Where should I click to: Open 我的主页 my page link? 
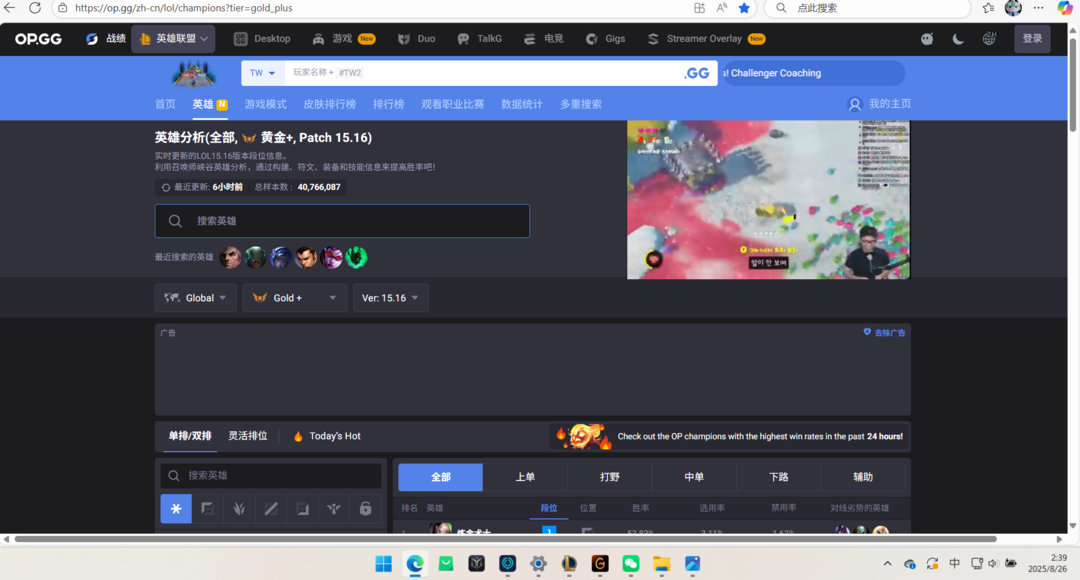(879, 104)
